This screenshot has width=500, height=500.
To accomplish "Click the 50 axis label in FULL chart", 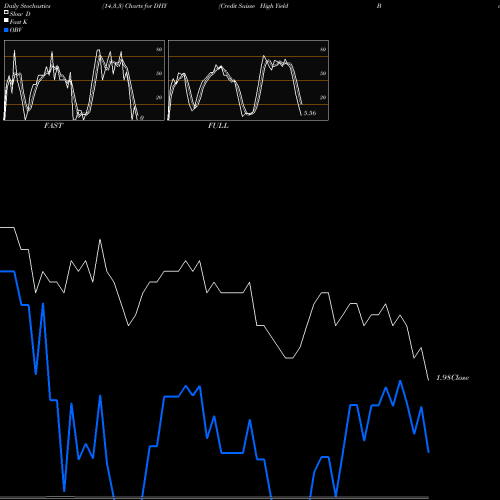I will 323,73.
